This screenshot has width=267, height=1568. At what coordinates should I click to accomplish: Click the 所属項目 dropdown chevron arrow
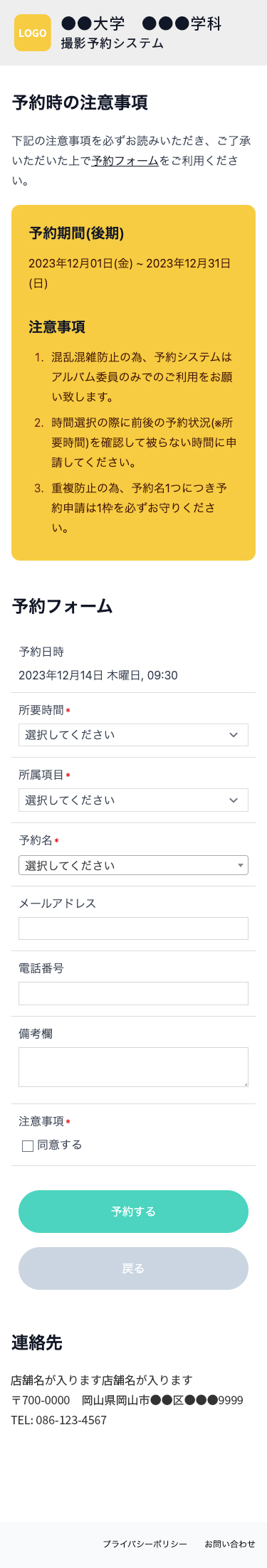coord(234,800)
